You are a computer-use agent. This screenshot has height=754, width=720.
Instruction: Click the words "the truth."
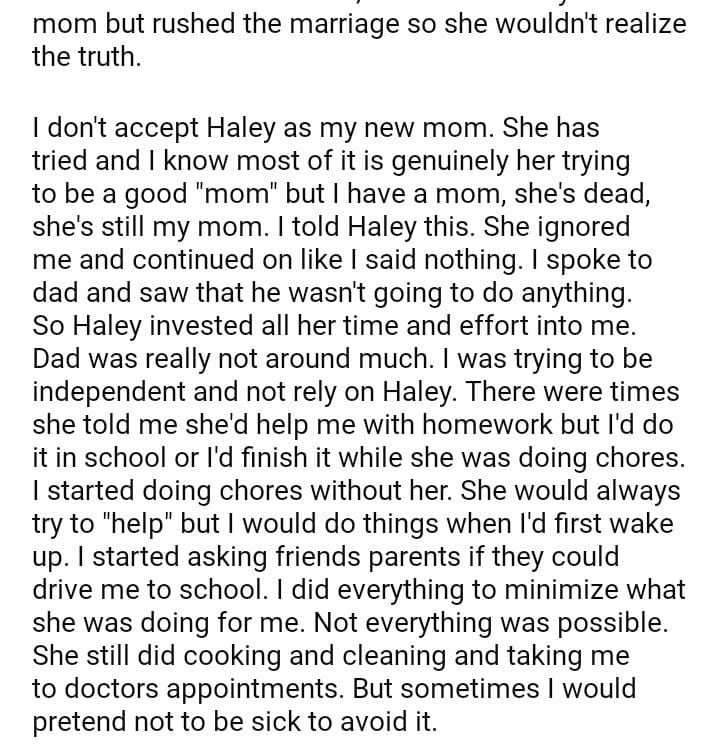[87, 57]
